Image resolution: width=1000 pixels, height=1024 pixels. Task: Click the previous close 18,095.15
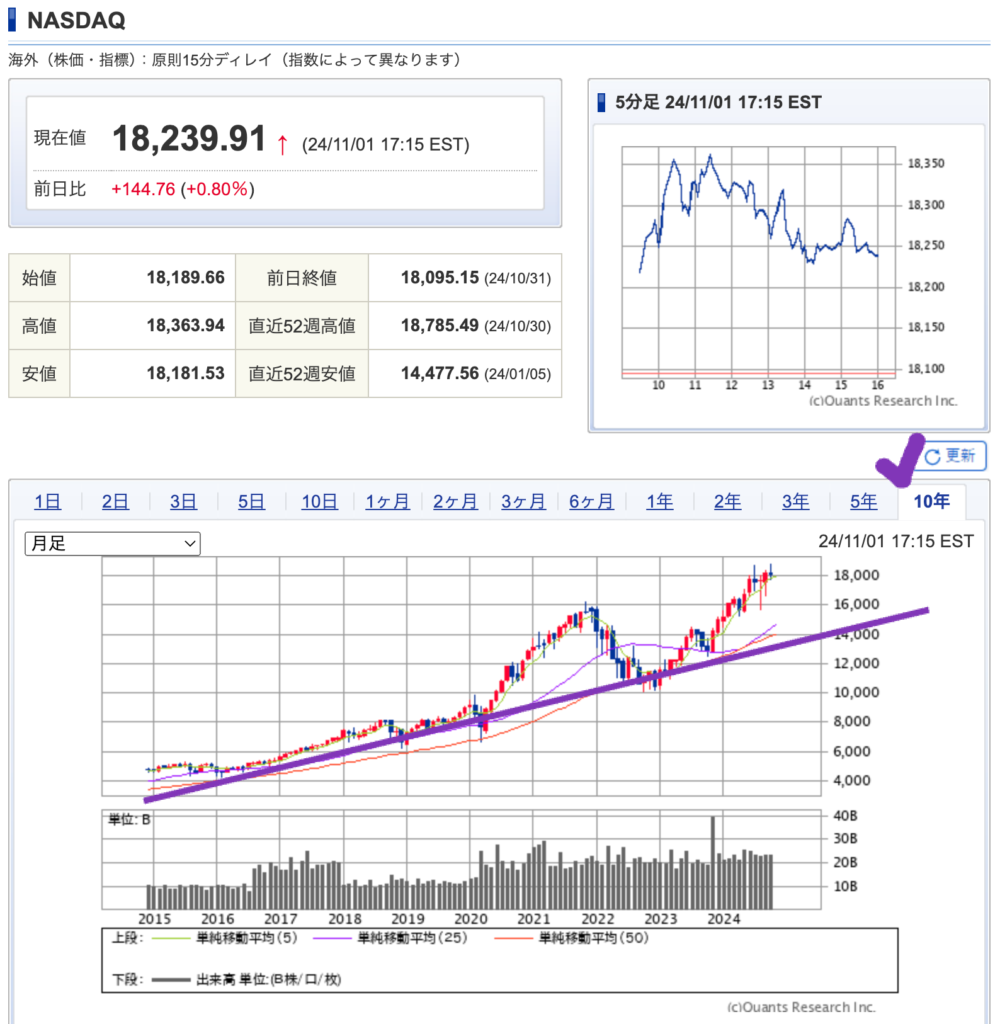[440, 278]
